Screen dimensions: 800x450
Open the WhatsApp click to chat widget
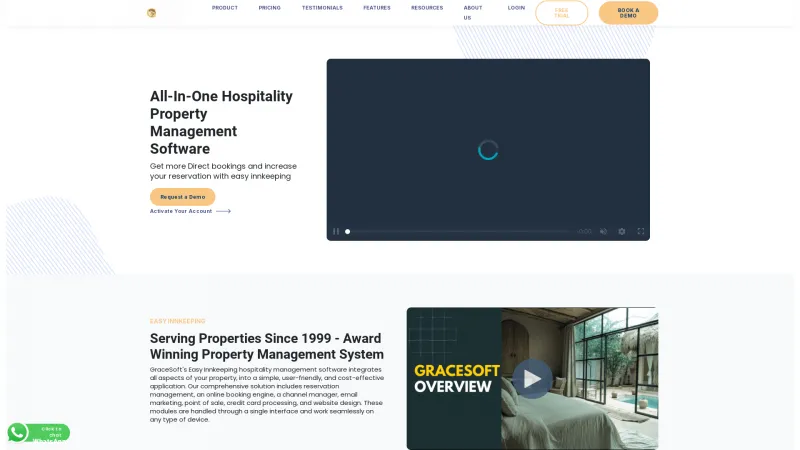[38, 433]
